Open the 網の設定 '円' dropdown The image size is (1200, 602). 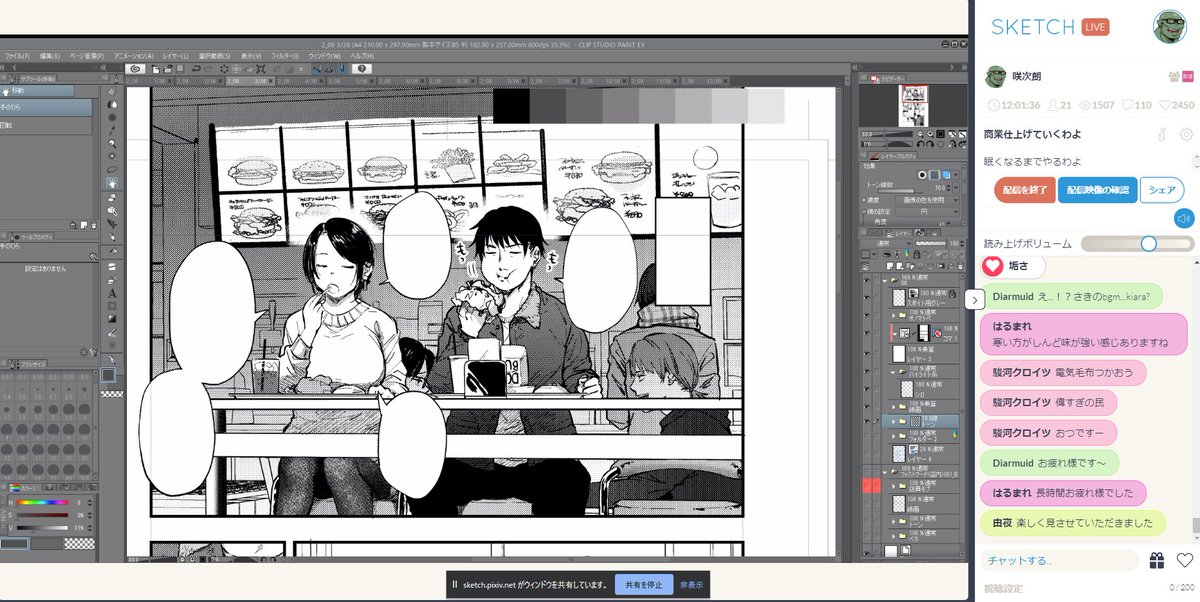click(x=928, y=211)
